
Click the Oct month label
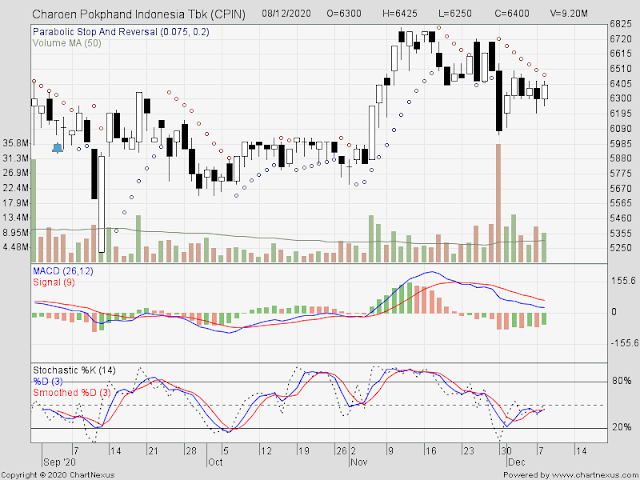[215, 462]
